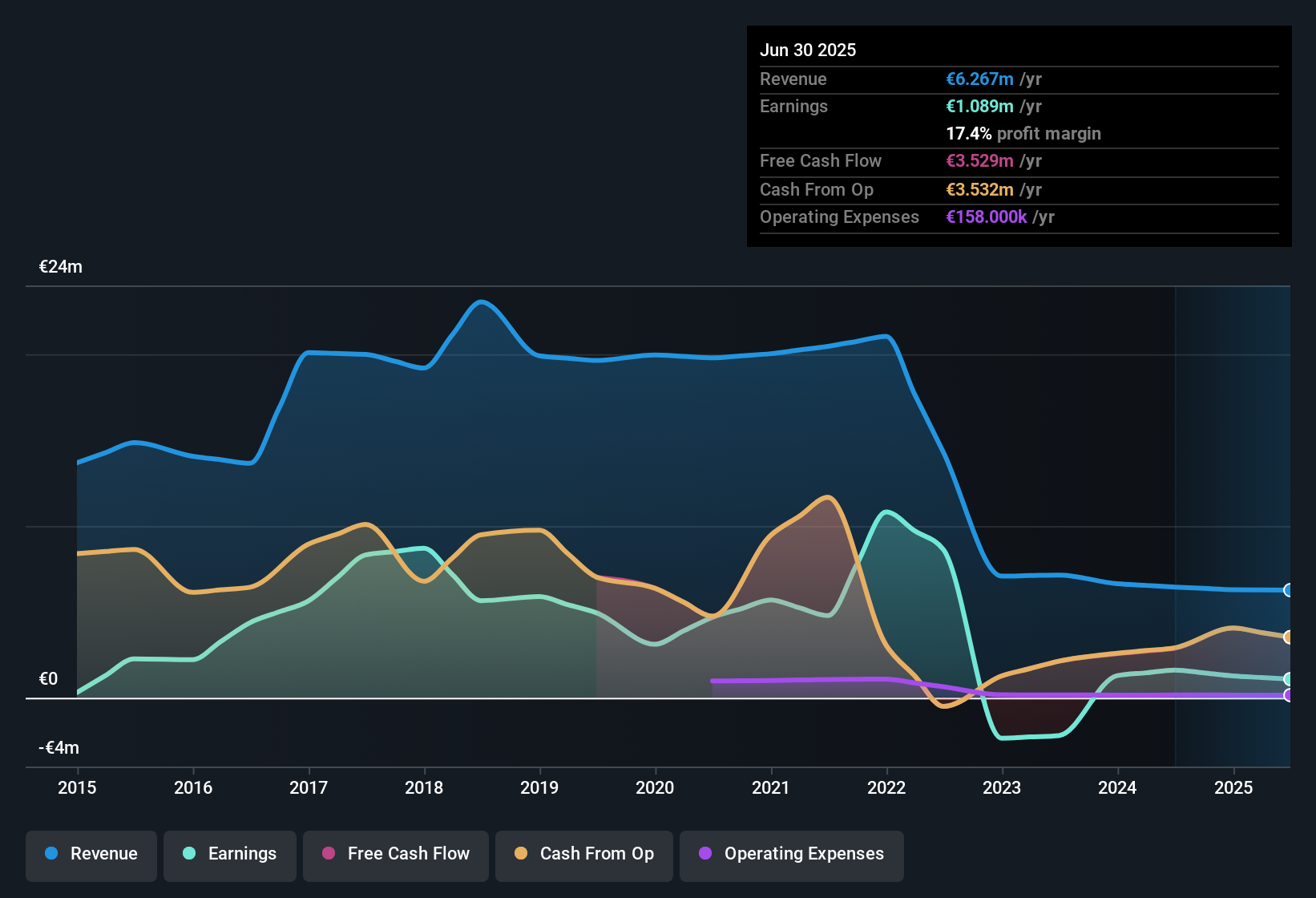
Task: Click the 2020 label on the x-axis
Action: 655,787
